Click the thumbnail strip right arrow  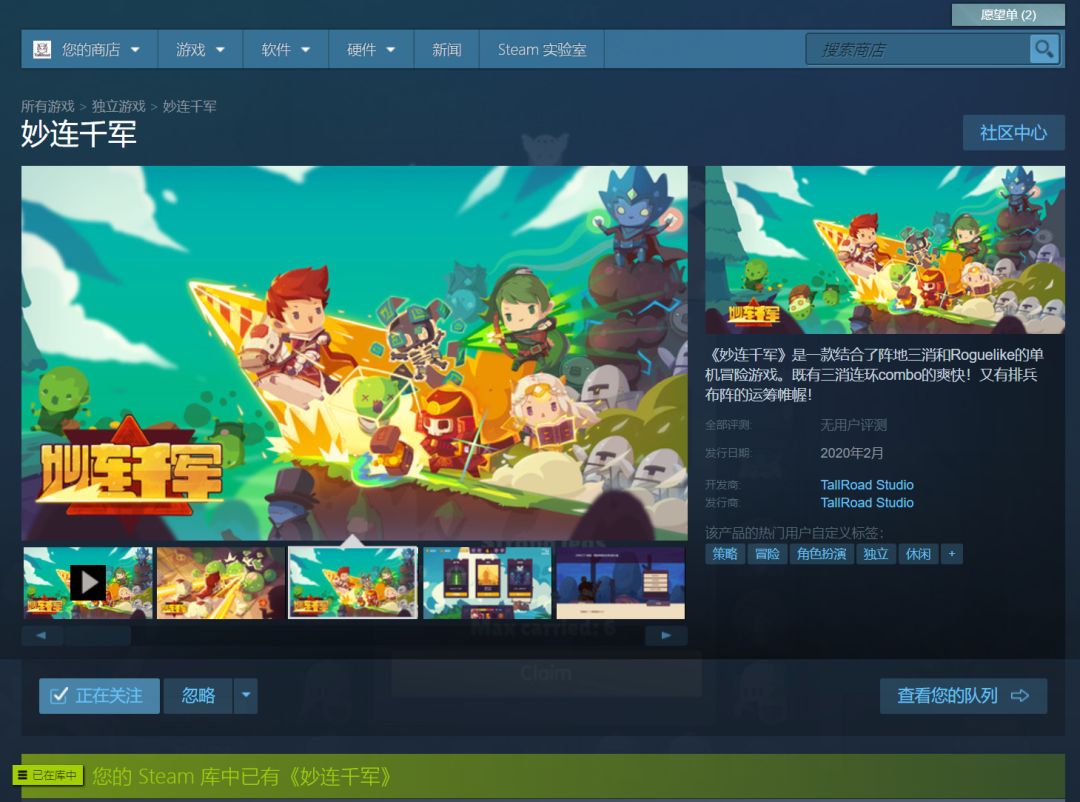coord(666,635)
